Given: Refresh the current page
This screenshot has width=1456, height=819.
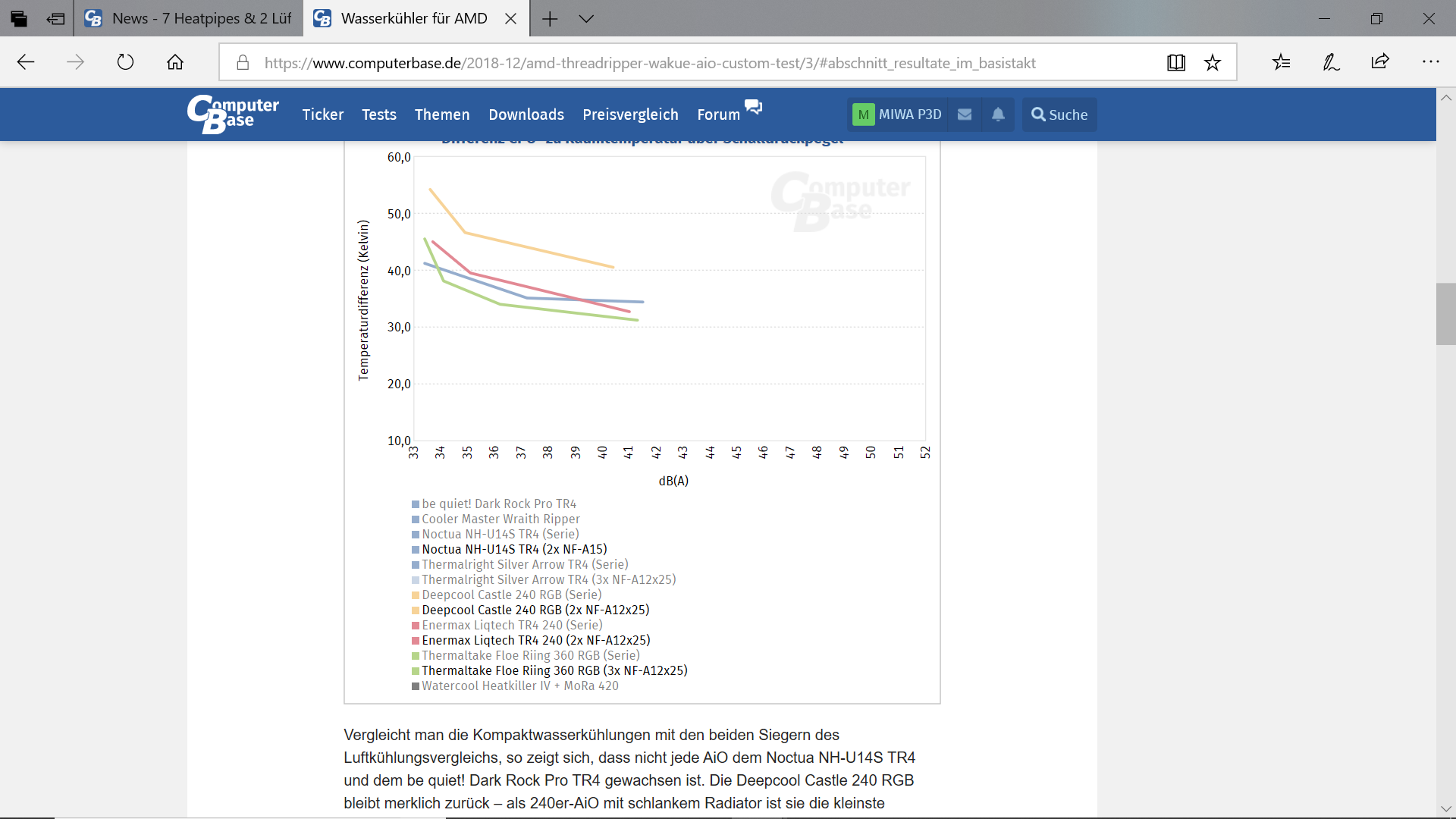Looking at the screenshot, I should 126,62.
